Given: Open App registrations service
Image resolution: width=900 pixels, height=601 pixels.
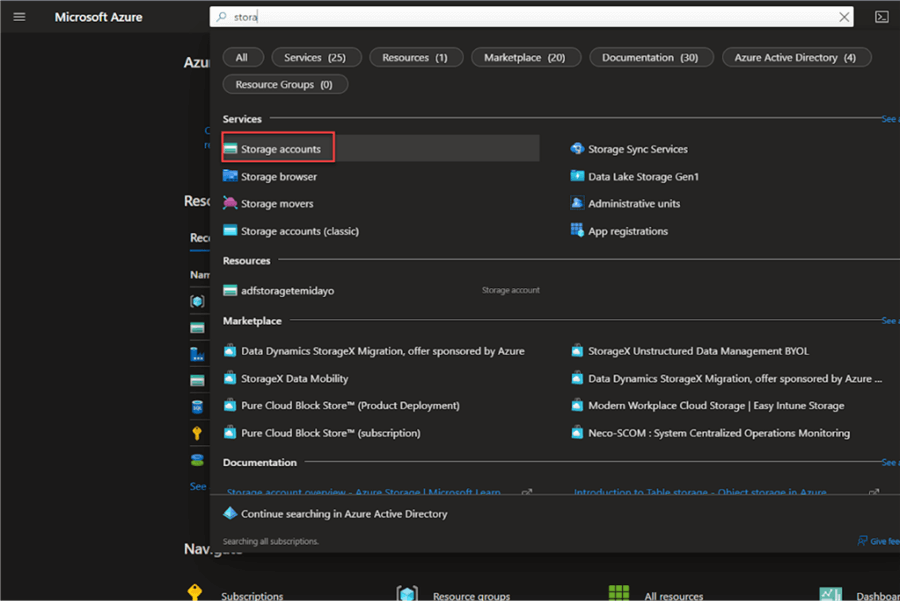Looking at the screenshot, I should [x=627, y=231].
